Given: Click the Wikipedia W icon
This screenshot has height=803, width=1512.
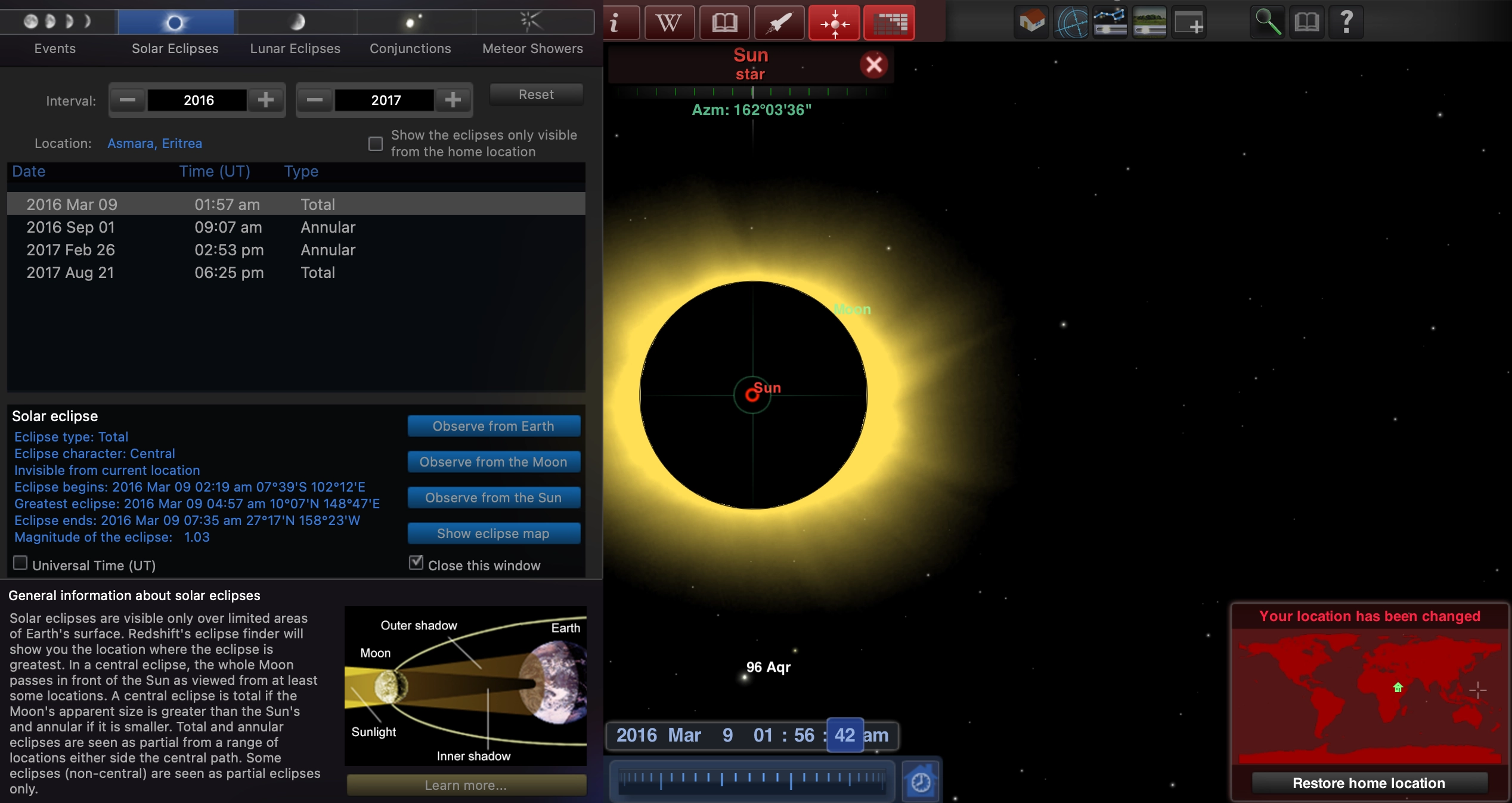Looking at the screenshot, I should 669,23.
